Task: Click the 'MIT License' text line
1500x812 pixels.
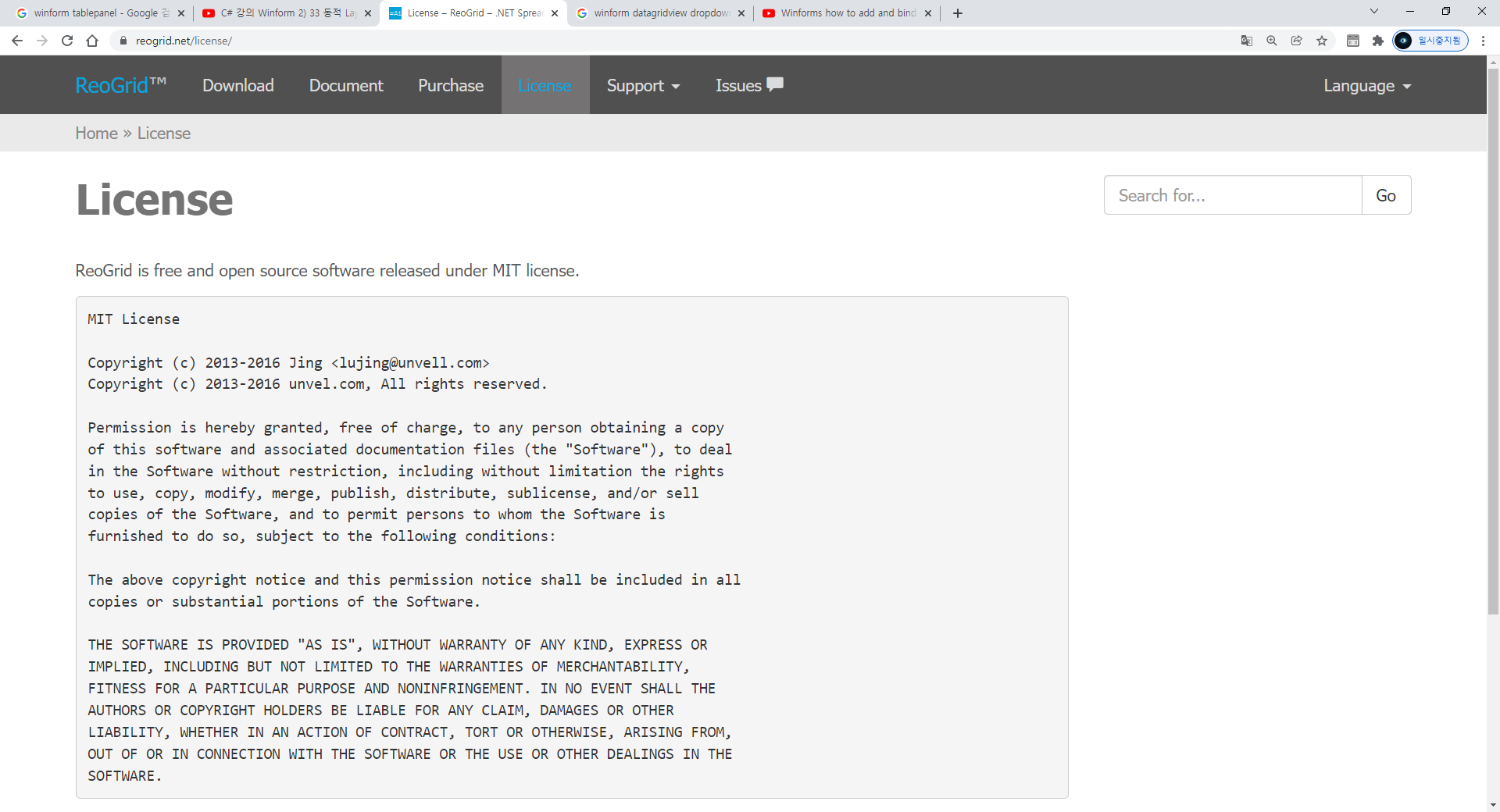Action: point(134,319)
